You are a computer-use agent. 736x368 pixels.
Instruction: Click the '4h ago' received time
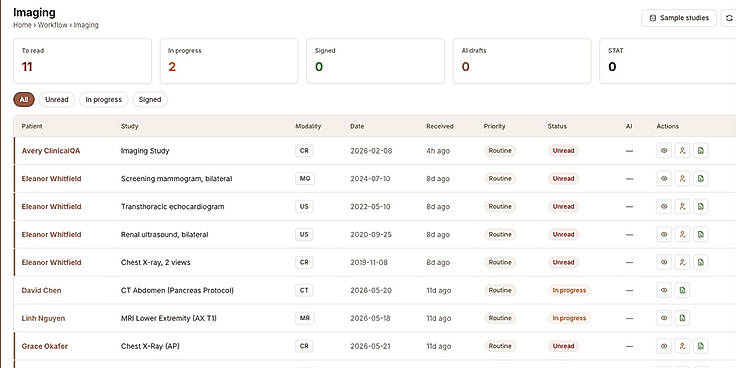438,151
